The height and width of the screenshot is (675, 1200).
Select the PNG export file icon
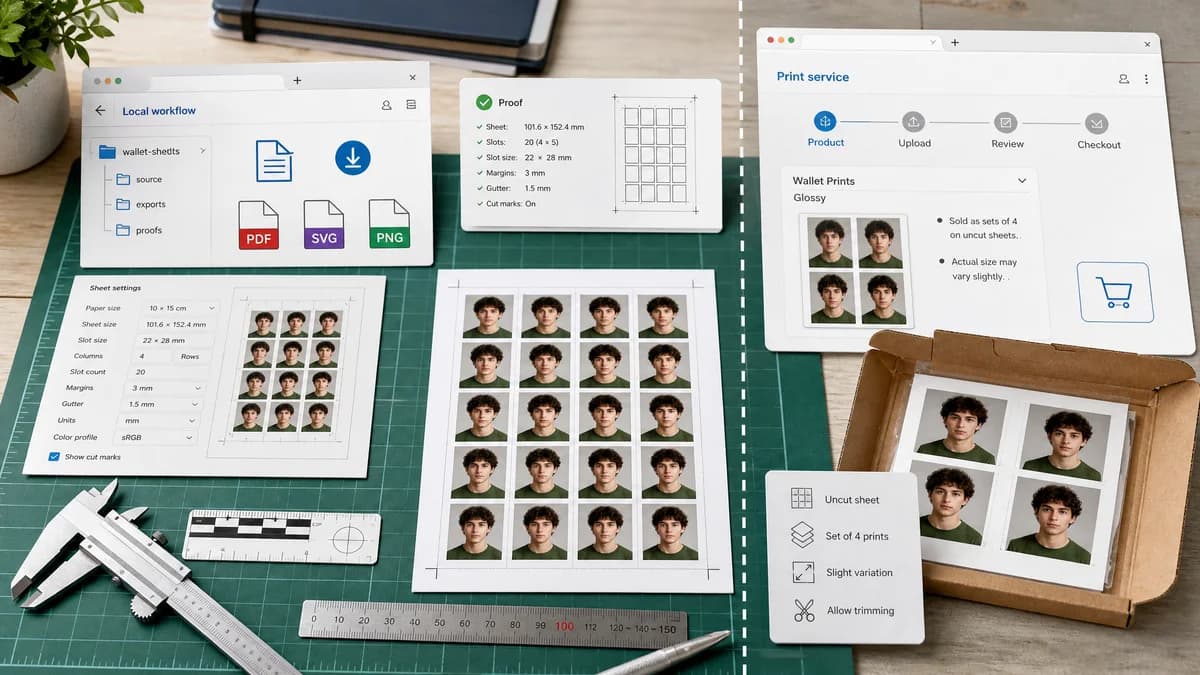(x=389, y=223)
